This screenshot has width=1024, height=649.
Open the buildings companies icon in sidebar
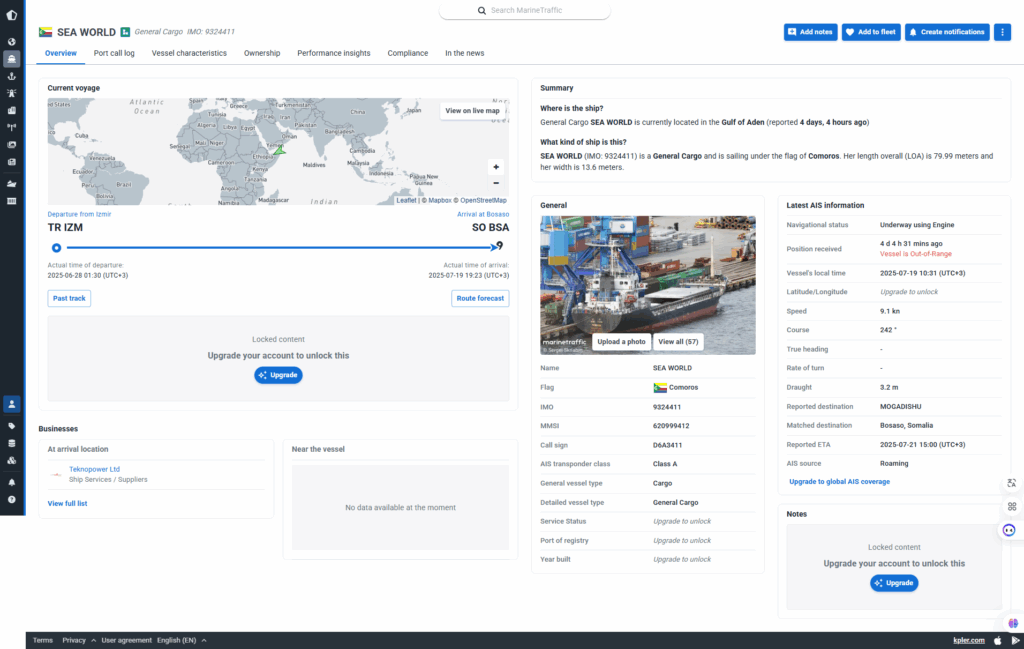(x=12, y=110)
